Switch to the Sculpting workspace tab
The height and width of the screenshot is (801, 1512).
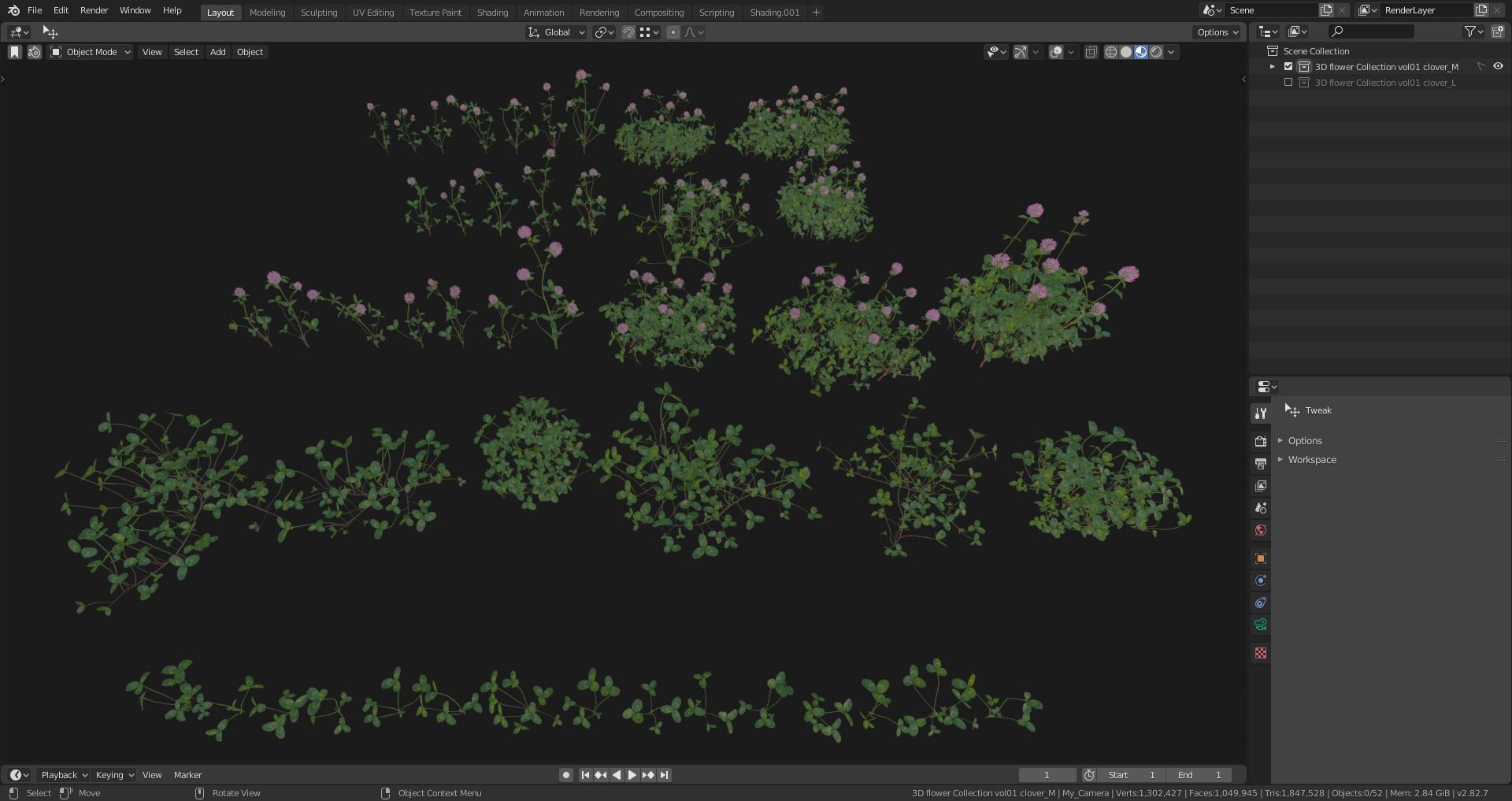pyautogui.click(x=319, y=13)
